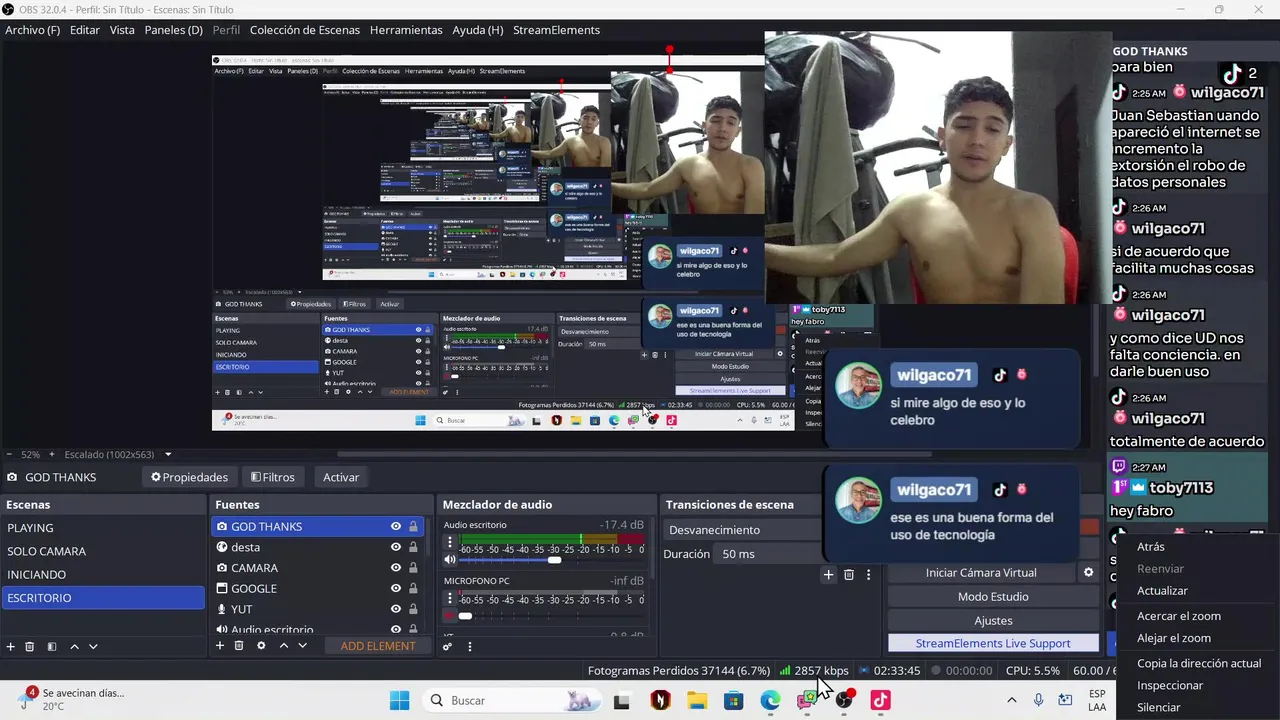
Task: Add a new source with the Fuentes plus icon
Action: (x=220, y=646)
